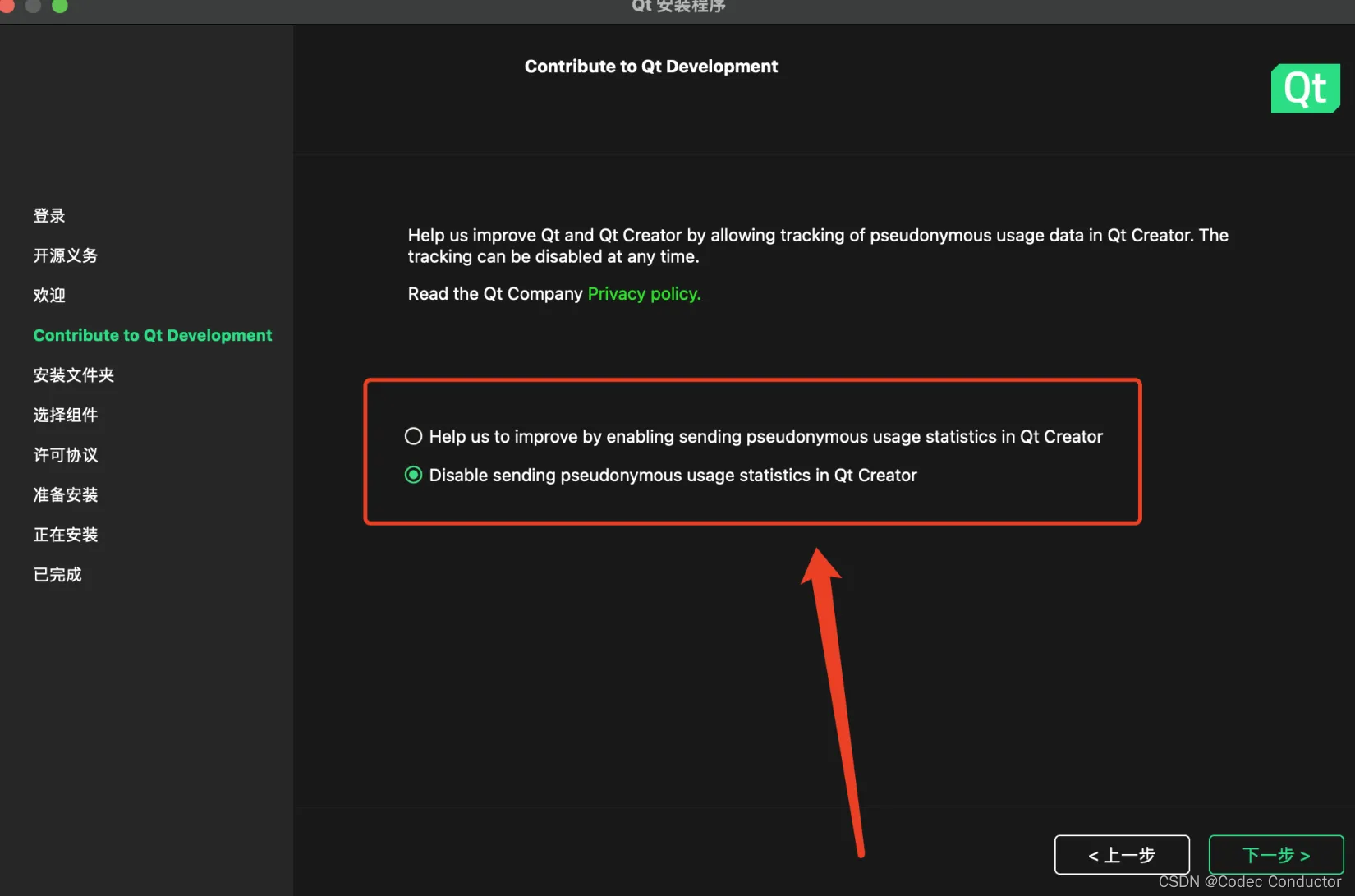Open the 许可协议 step

point(66,455)
